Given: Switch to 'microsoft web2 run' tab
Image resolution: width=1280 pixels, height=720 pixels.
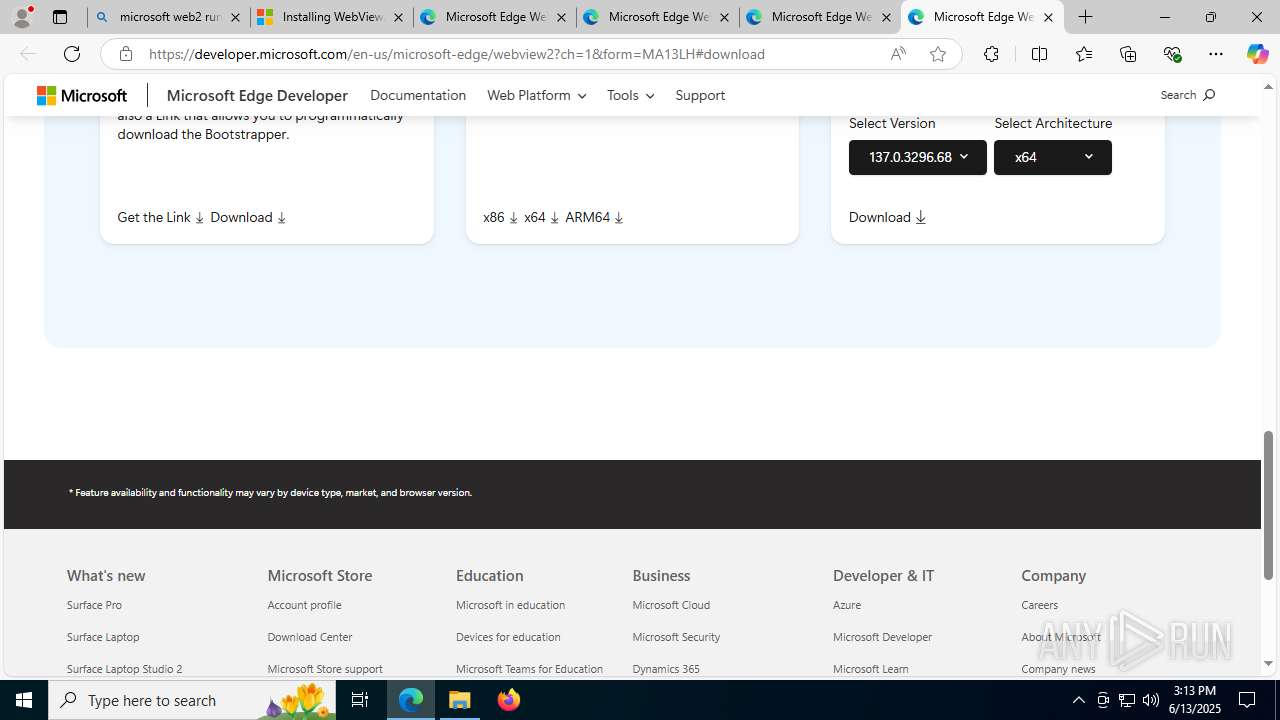Looking at the screenshot, I should [168, 17].
